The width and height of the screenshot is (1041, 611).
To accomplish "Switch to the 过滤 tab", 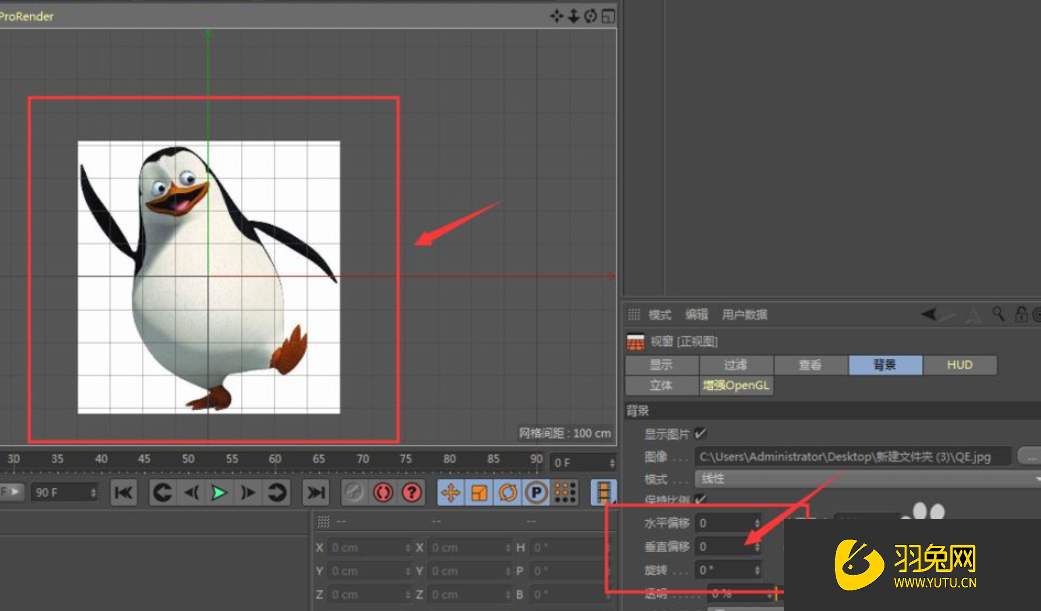I will click(x=736, y=365).
